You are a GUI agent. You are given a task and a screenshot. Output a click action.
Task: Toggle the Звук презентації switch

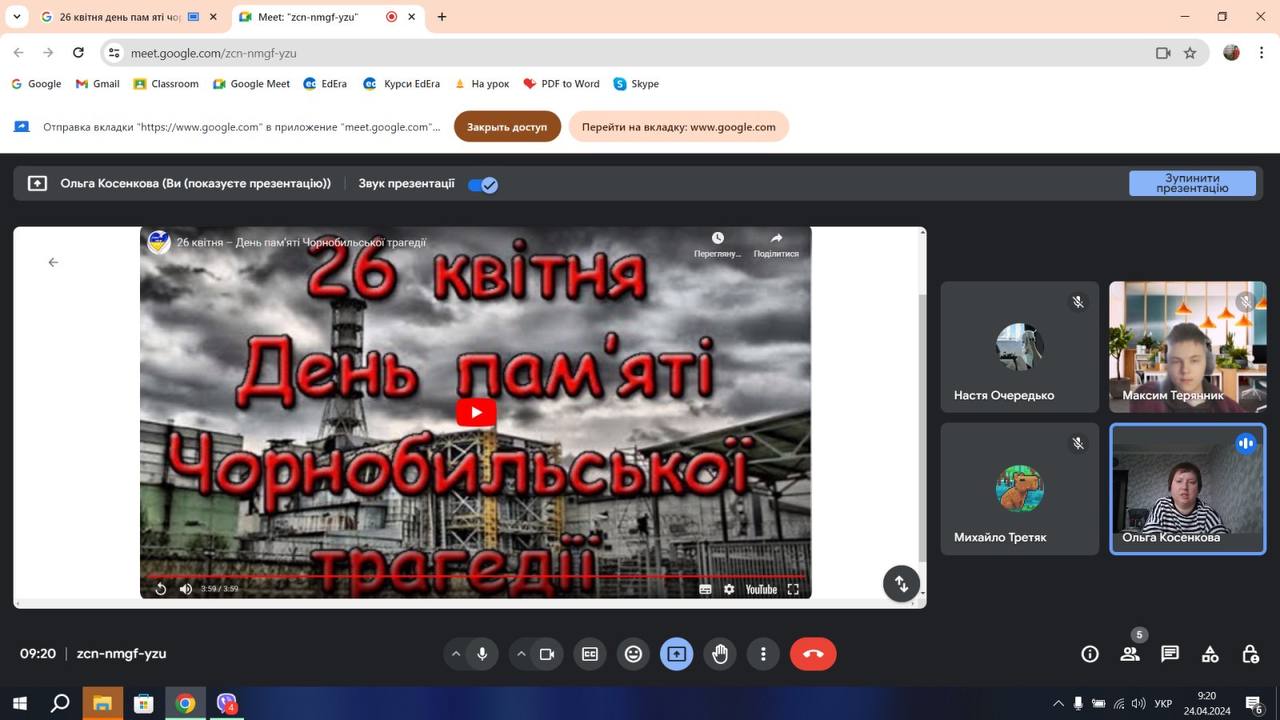click(x=483, y=184)
